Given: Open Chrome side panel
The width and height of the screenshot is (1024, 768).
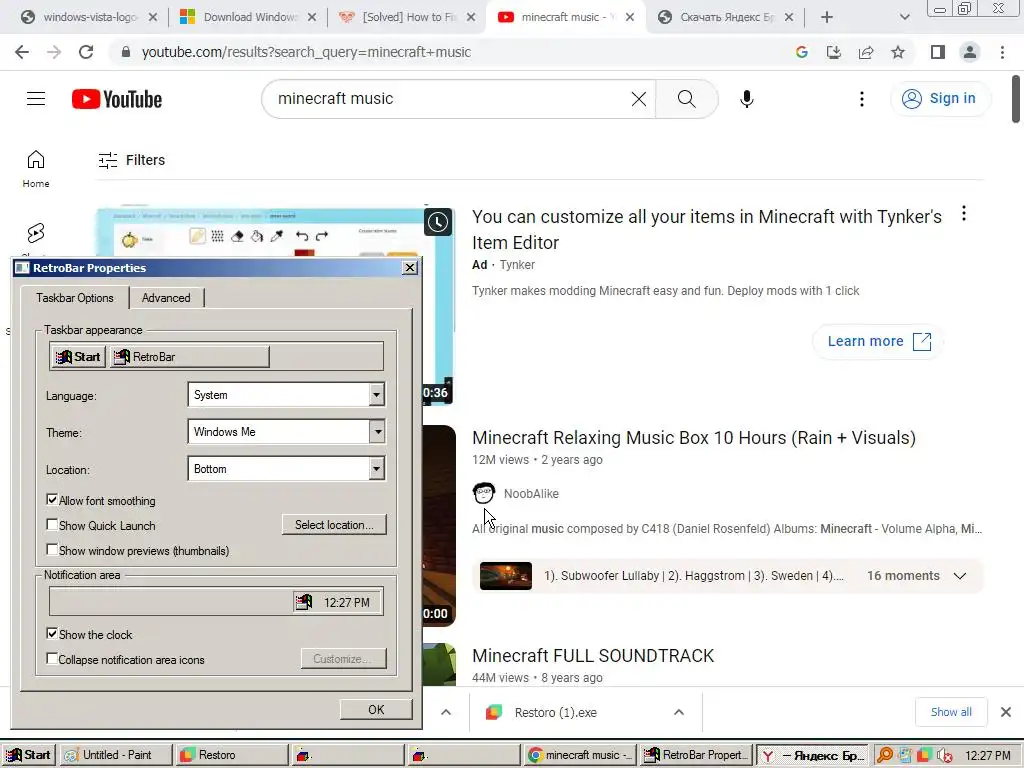Looking at the screenshot, I should pos(938,52).
